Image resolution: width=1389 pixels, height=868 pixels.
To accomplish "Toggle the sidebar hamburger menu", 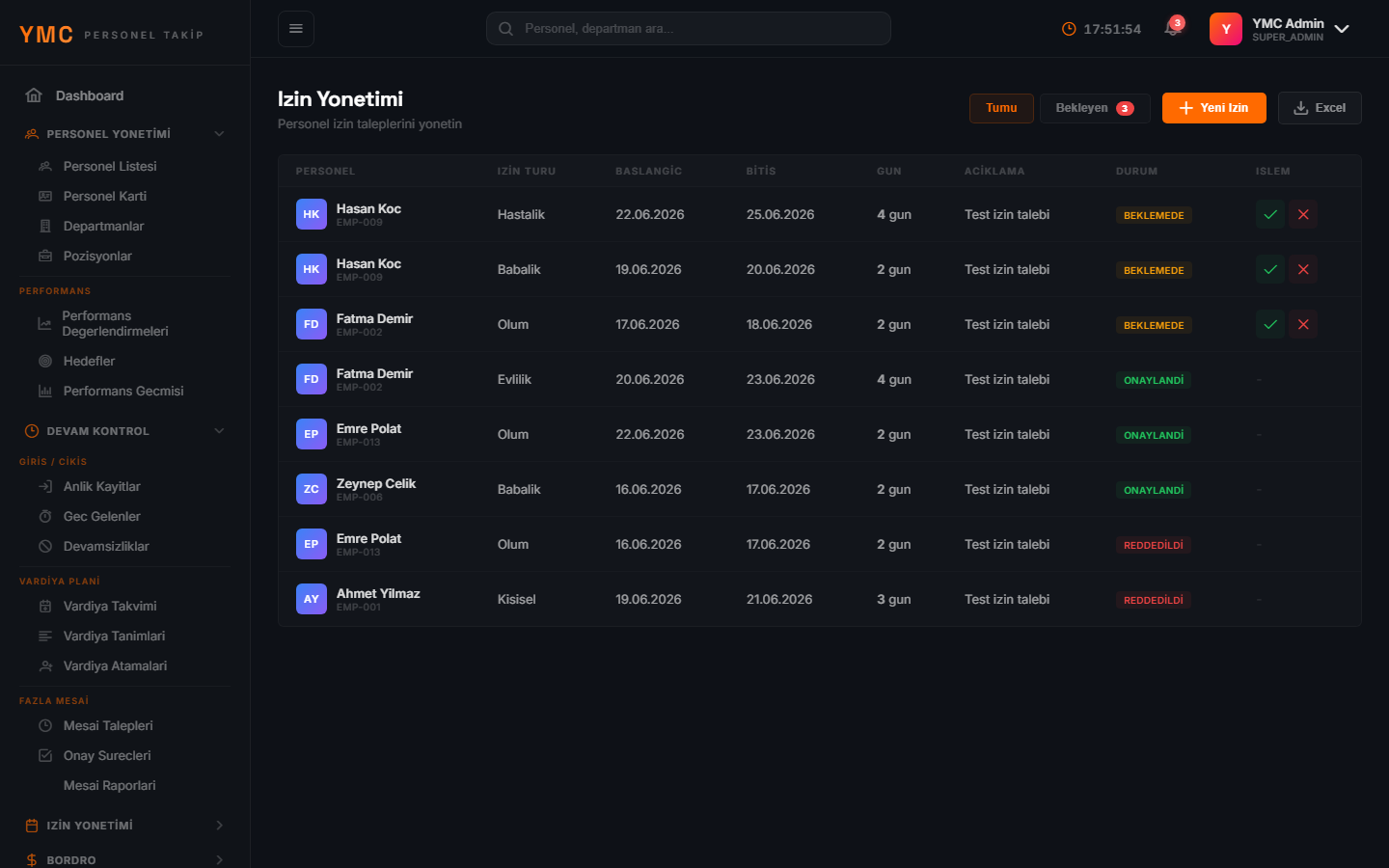I will pos(296,29).
